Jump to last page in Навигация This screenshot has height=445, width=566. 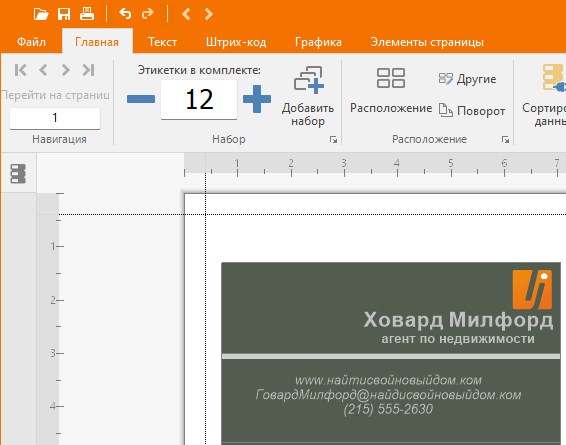tap(88, 70)
